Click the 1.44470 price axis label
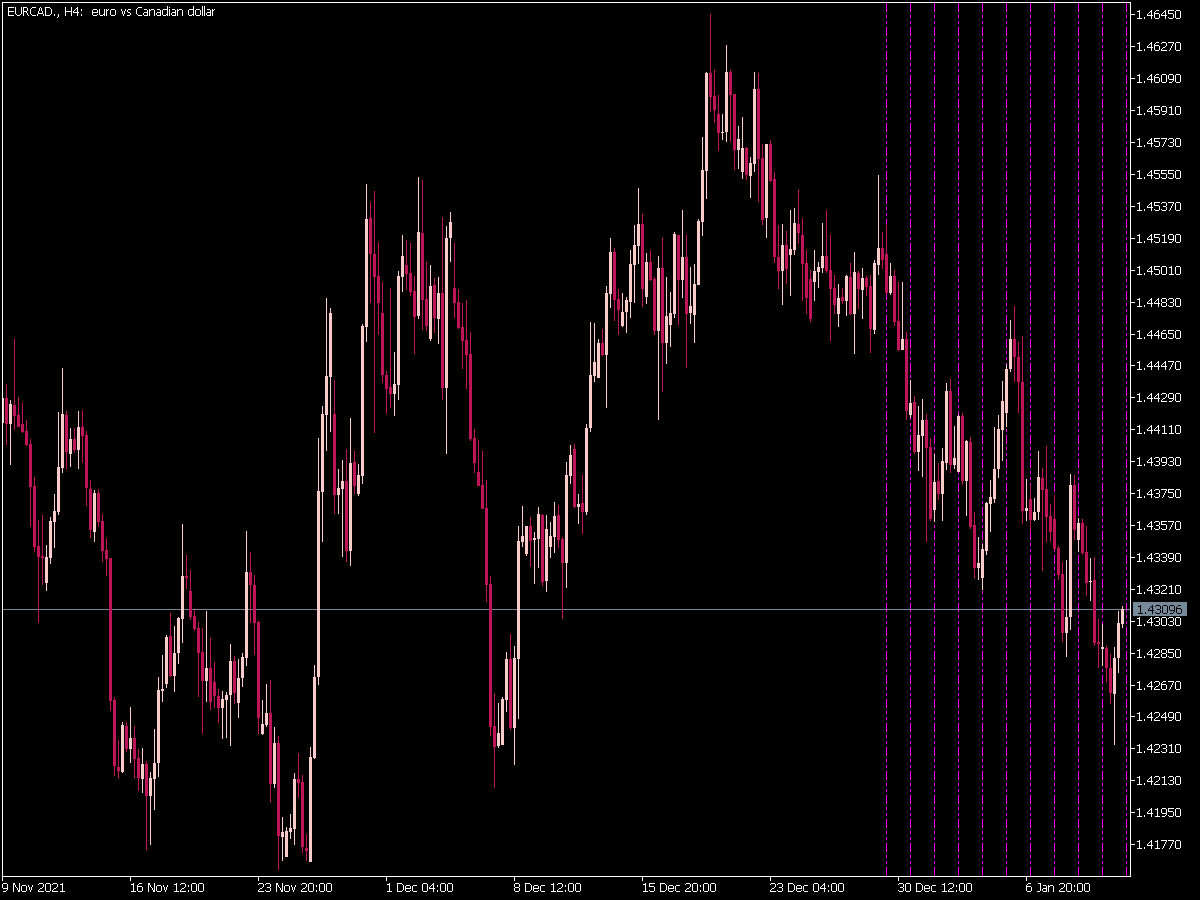This screenshot has height=900, width=1200. click(1160, 365)
